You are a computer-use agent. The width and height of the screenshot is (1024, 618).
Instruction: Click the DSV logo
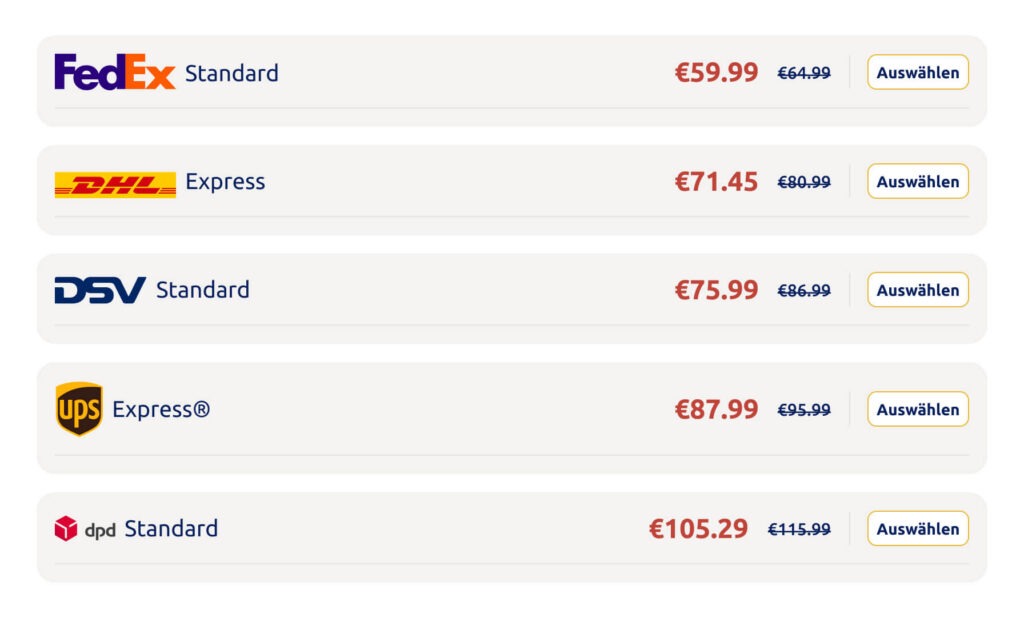pyautogui.click(x=100, y=290)
